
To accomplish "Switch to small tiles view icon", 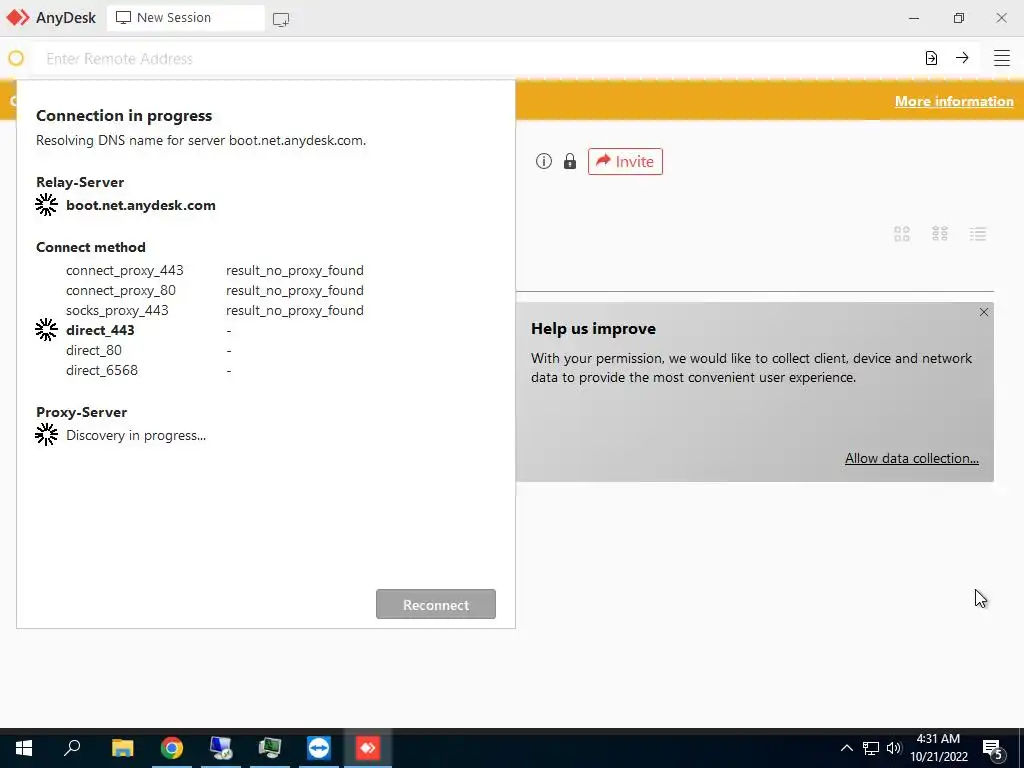I will (940, 234).
